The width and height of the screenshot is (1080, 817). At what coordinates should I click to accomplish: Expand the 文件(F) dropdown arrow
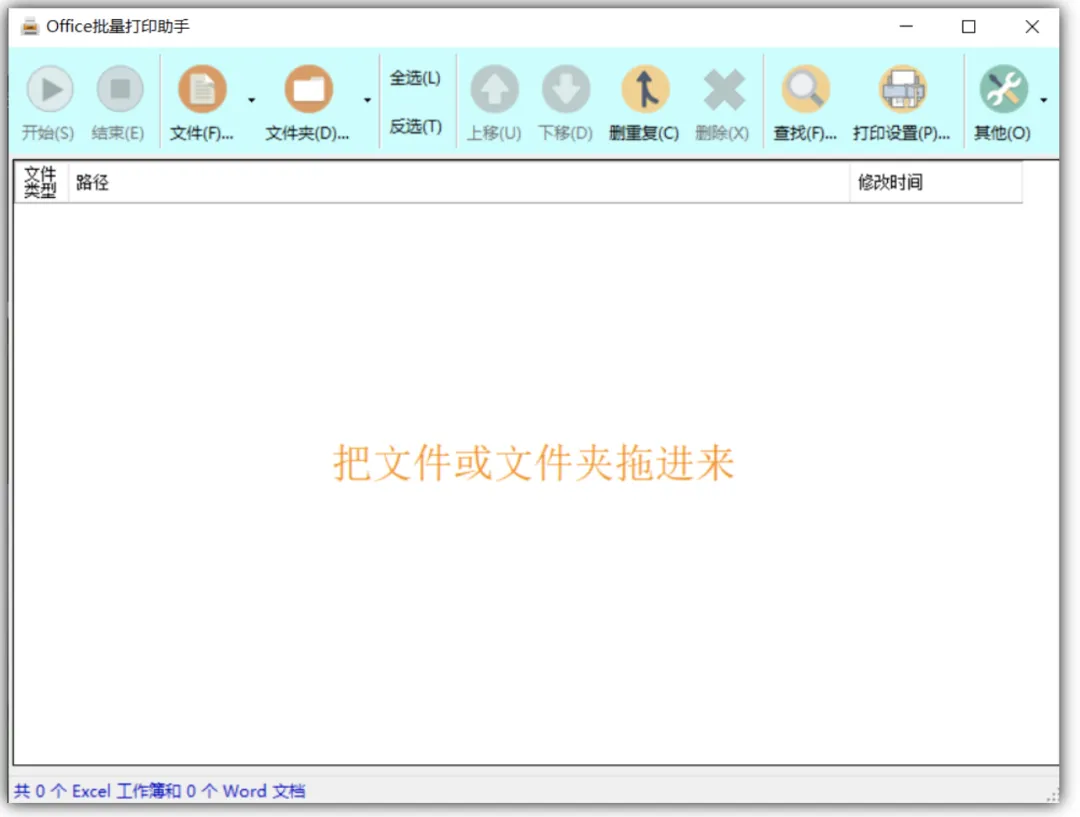tap(251, 101)
